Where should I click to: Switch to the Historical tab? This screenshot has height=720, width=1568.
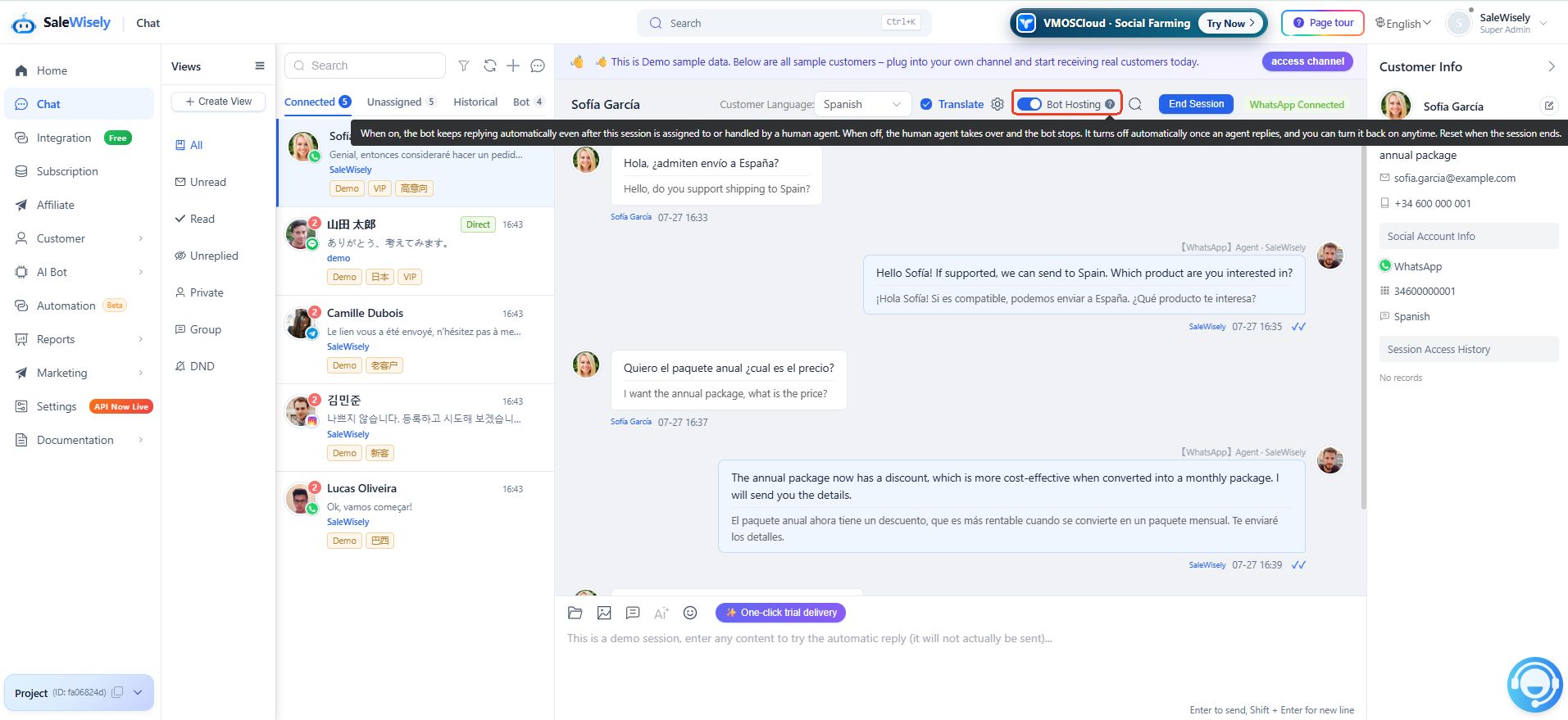(x=475, y=102)
